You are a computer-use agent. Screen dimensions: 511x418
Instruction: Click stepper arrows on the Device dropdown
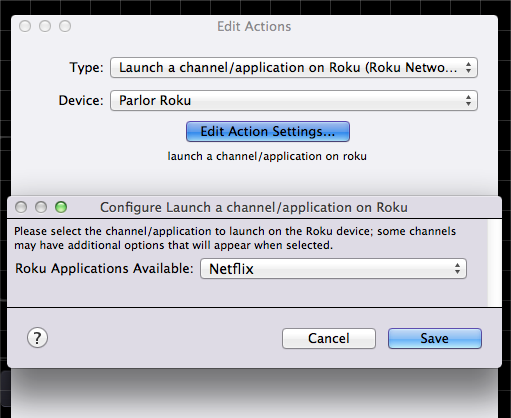click(468, 100)
